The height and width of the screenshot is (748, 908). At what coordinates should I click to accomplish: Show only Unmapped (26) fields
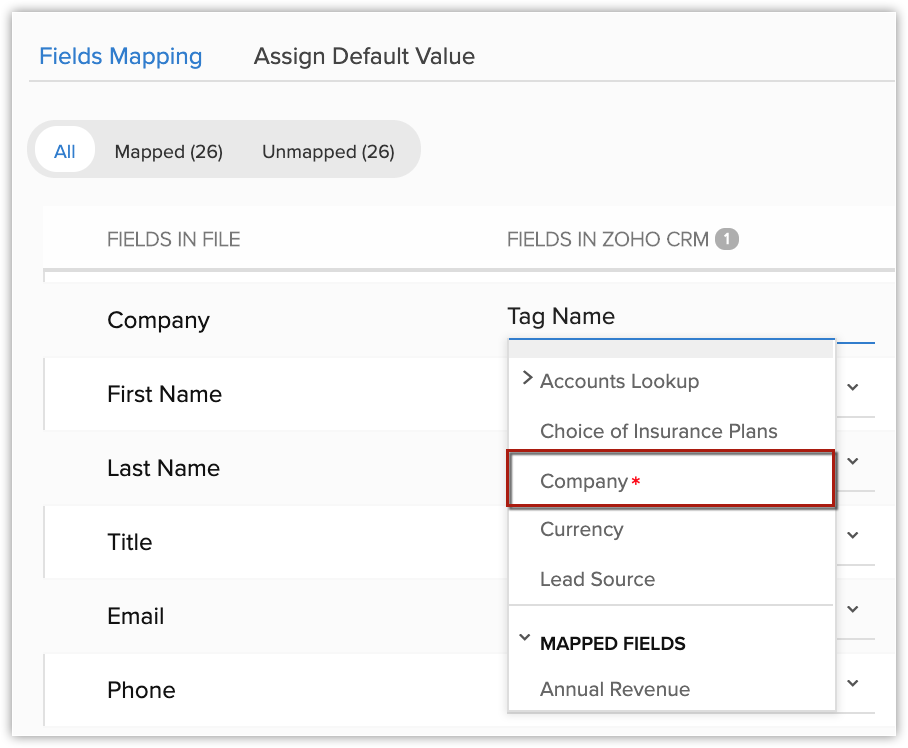tap(328, 151)
